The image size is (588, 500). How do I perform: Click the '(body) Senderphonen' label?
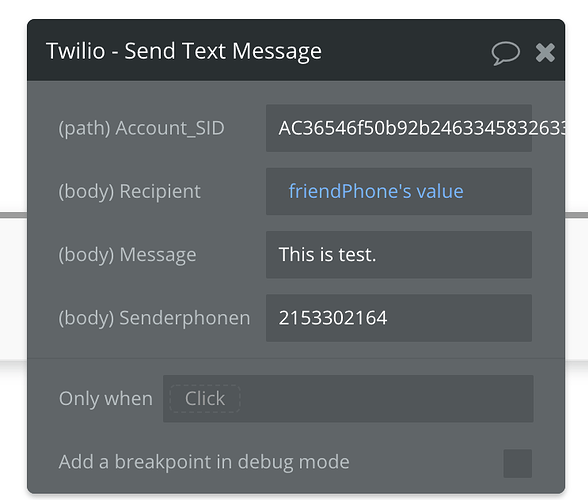point(154,318)
